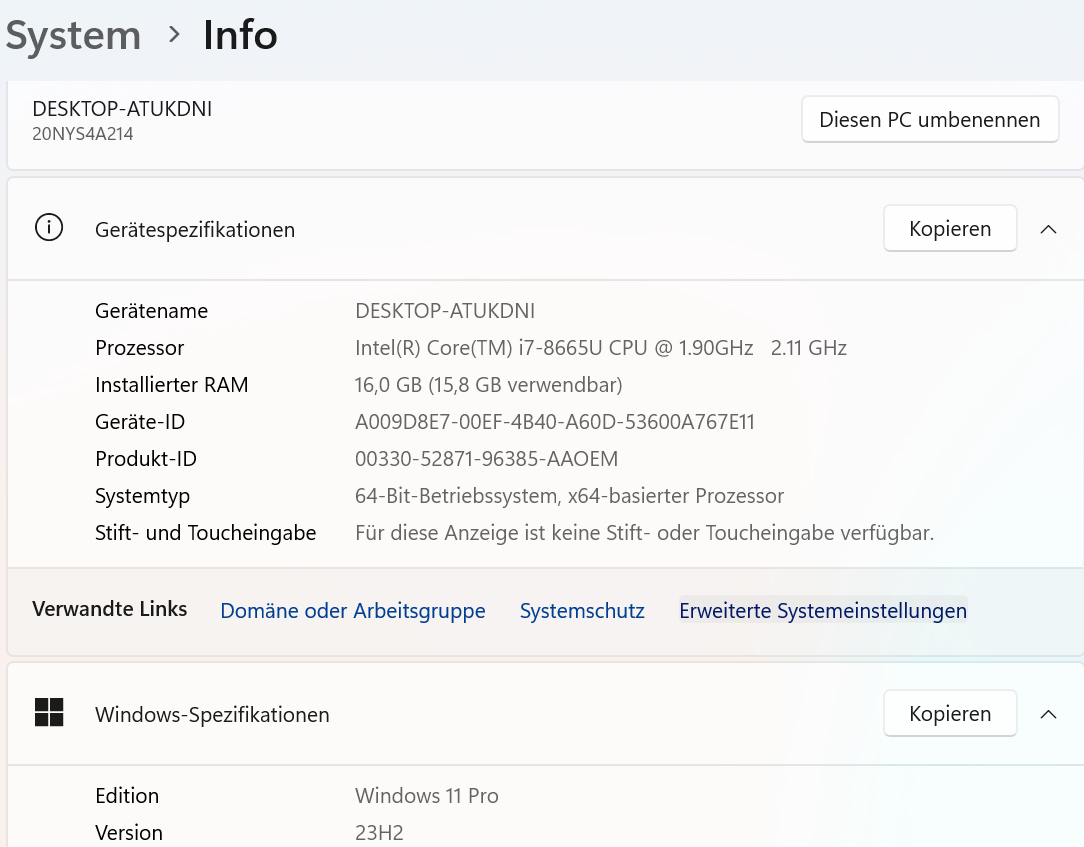The width and height of the screenshot is (1084, 847).
Task: Go back to System in breadcrumb
Action: tap(73, 35)
